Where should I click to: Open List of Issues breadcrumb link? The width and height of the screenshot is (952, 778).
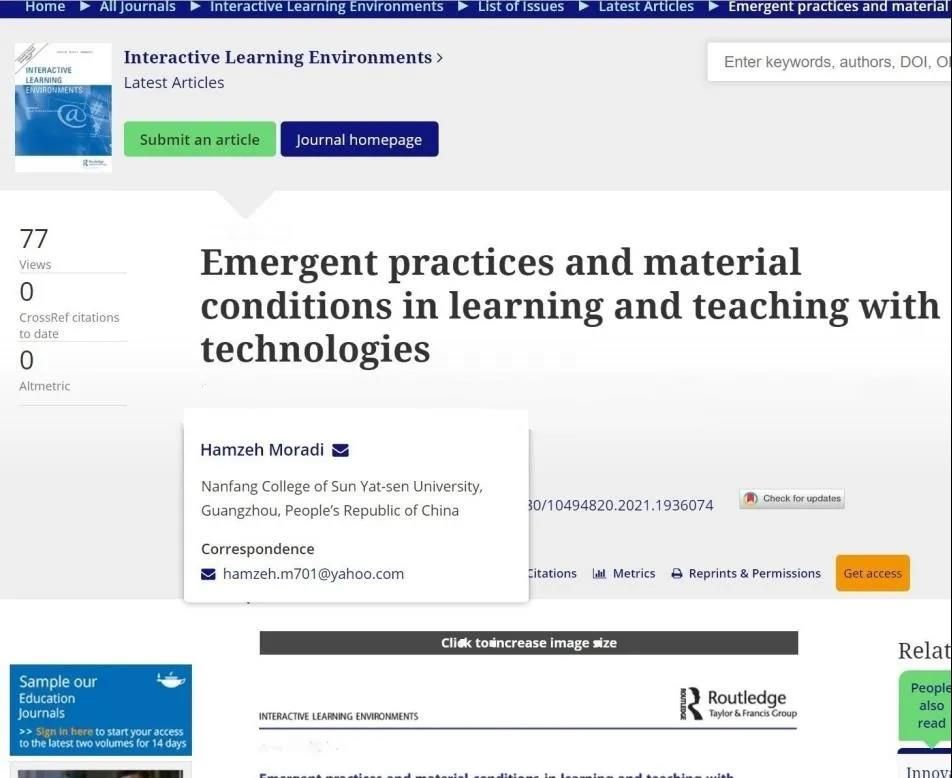point(520,7)
